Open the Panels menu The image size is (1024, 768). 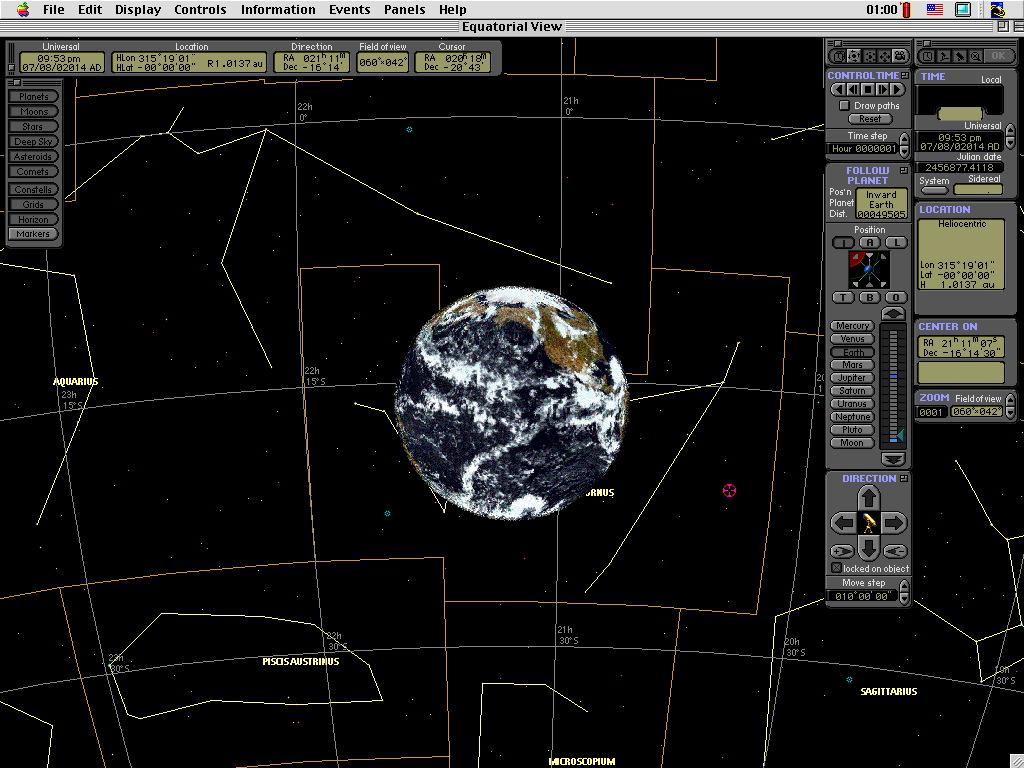click(x=404, y=10)
